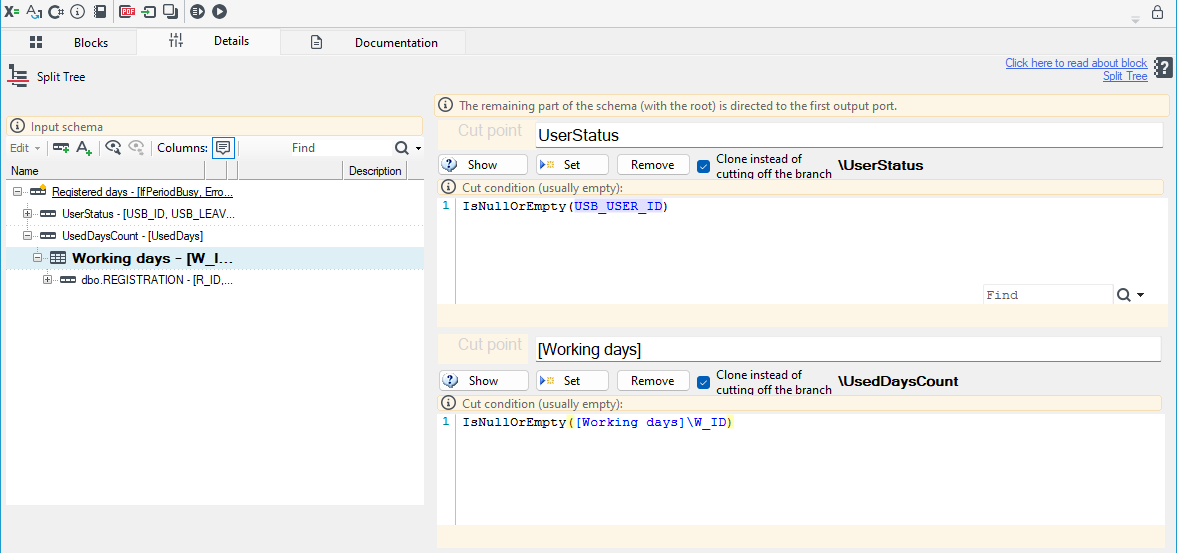Open dropdown arrow by the condition editor Find
Image resolution: width=1177 pixels, height=553 pixels.
click(x=1140, y=295)
